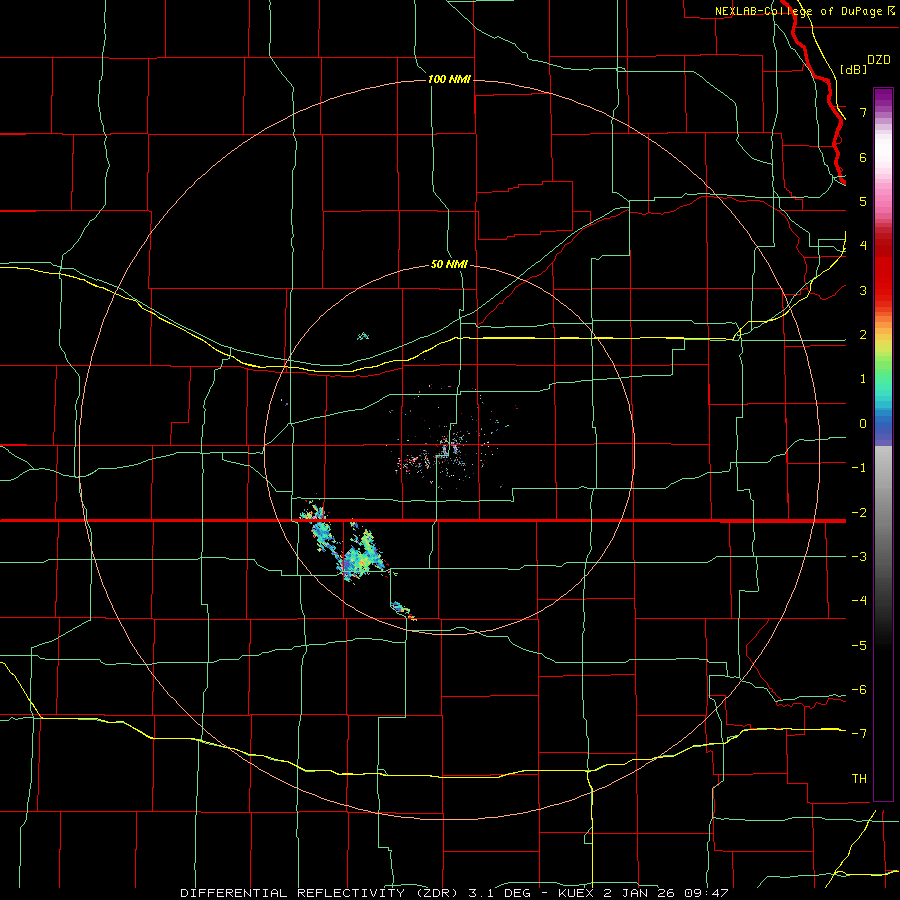Viewport: 900px width, 900px height.
Task: Click the [dB] units label
Action: coord(853,69)
